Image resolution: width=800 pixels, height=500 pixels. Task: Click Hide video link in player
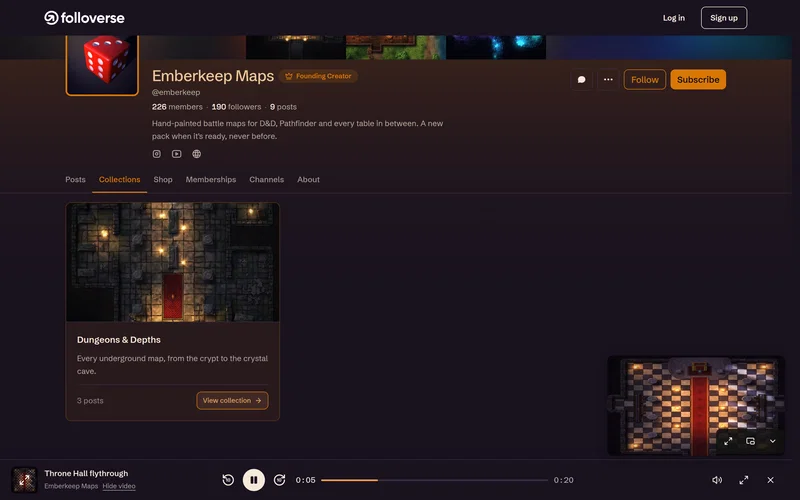point(119,486)
